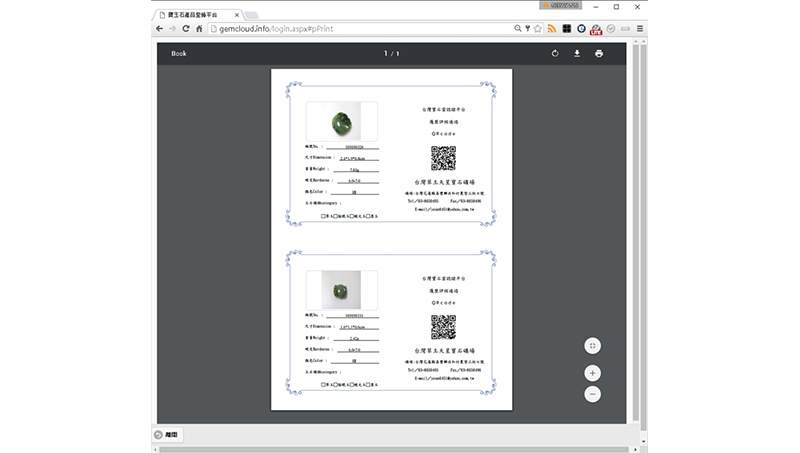Viewport: 800px width, 453px height.
Task: Click the RSS feed extension icon
Action: (551, 29)
